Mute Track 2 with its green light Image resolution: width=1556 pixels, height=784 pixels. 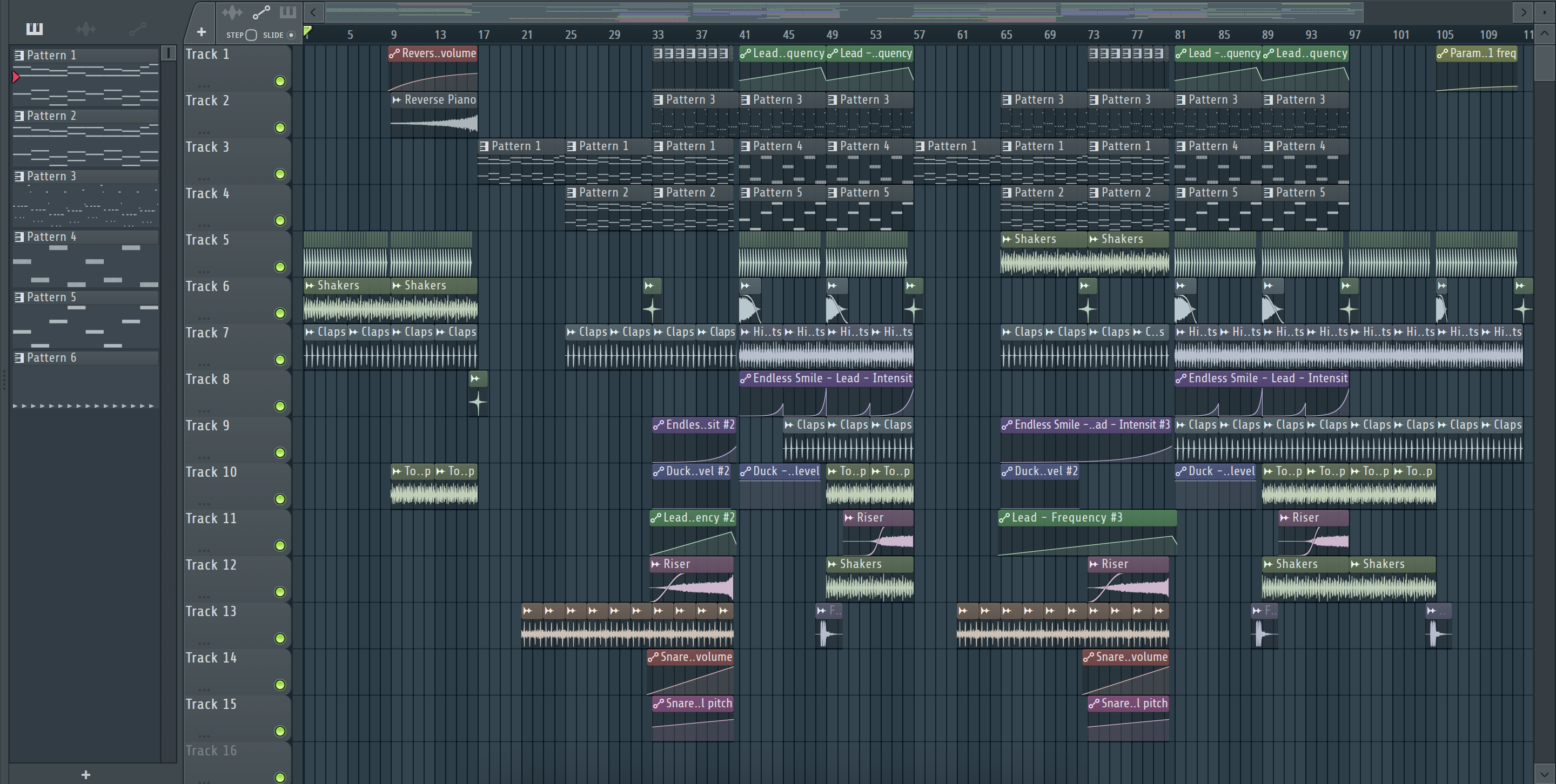280,128
